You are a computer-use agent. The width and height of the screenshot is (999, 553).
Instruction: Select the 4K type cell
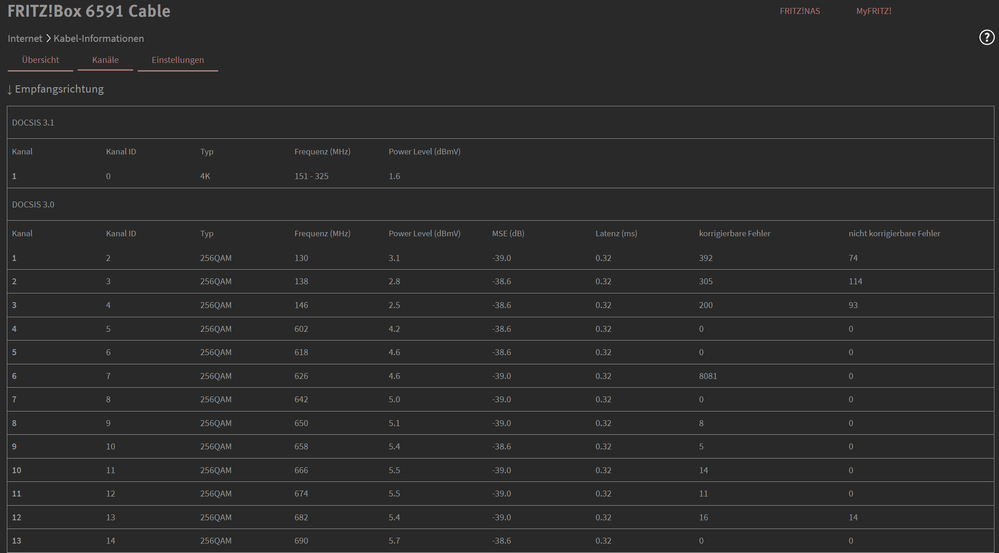click(x=205, y=176)
